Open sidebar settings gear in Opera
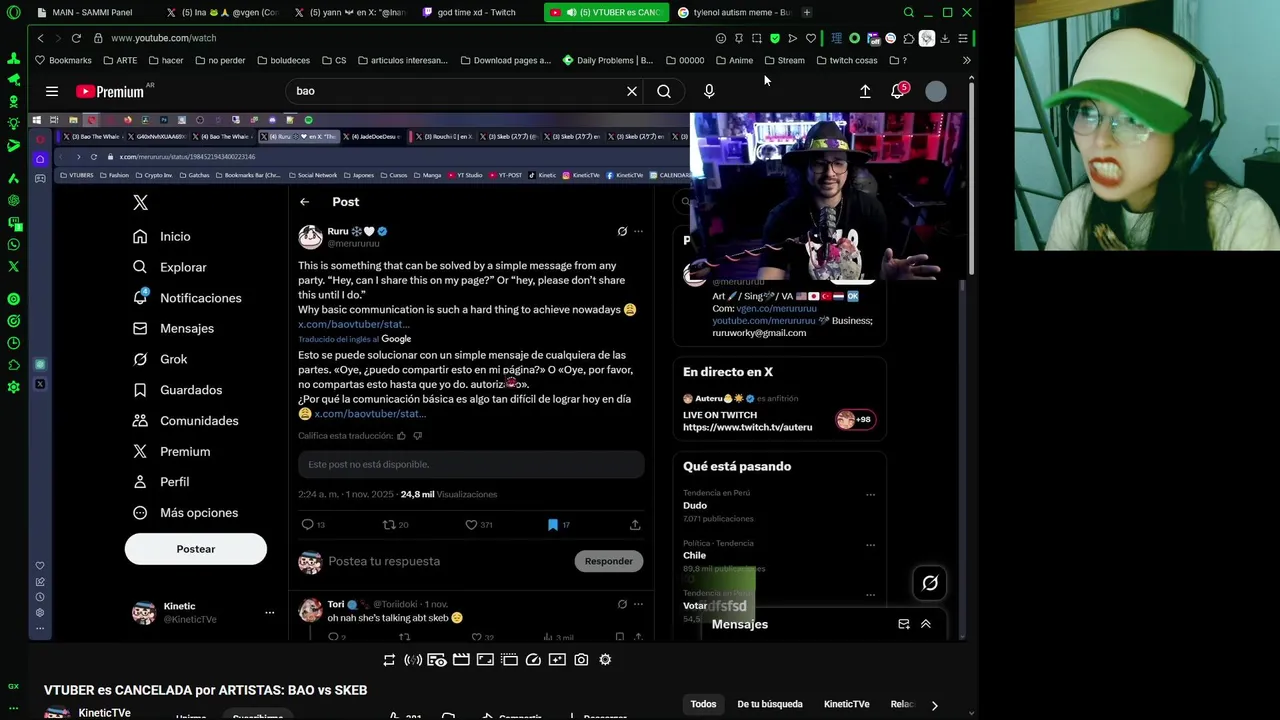 coord(13,387)
